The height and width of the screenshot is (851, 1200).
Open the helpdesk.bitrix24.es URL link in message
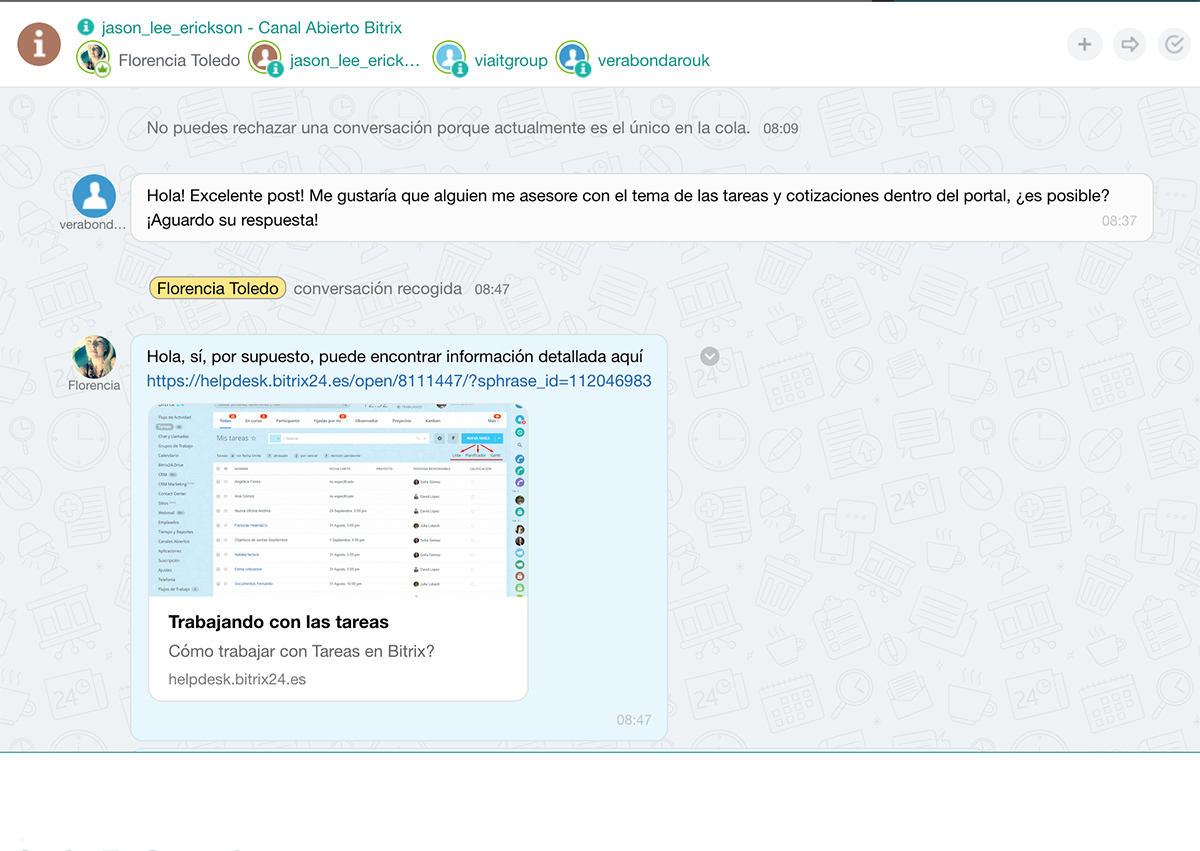(x=399, y=381)
